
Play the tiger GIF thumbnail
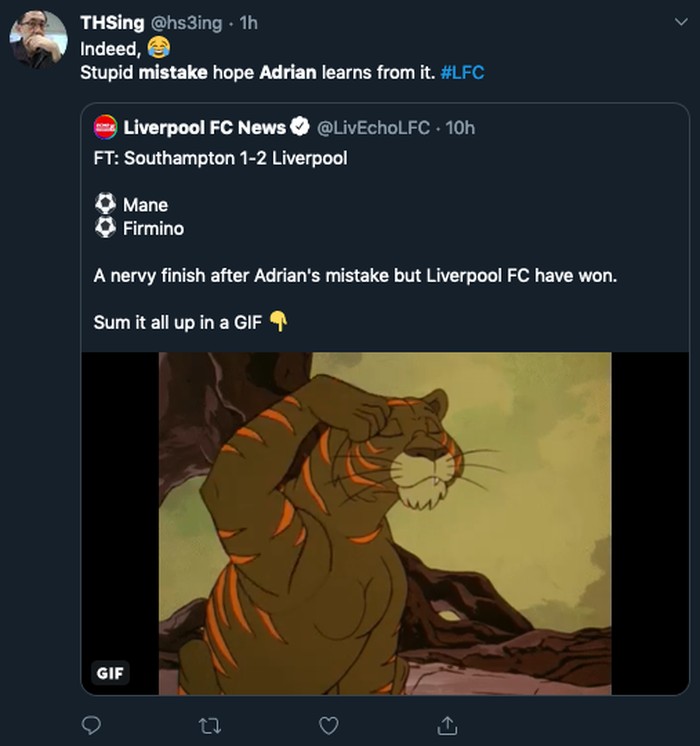click(x=385, y=522)
